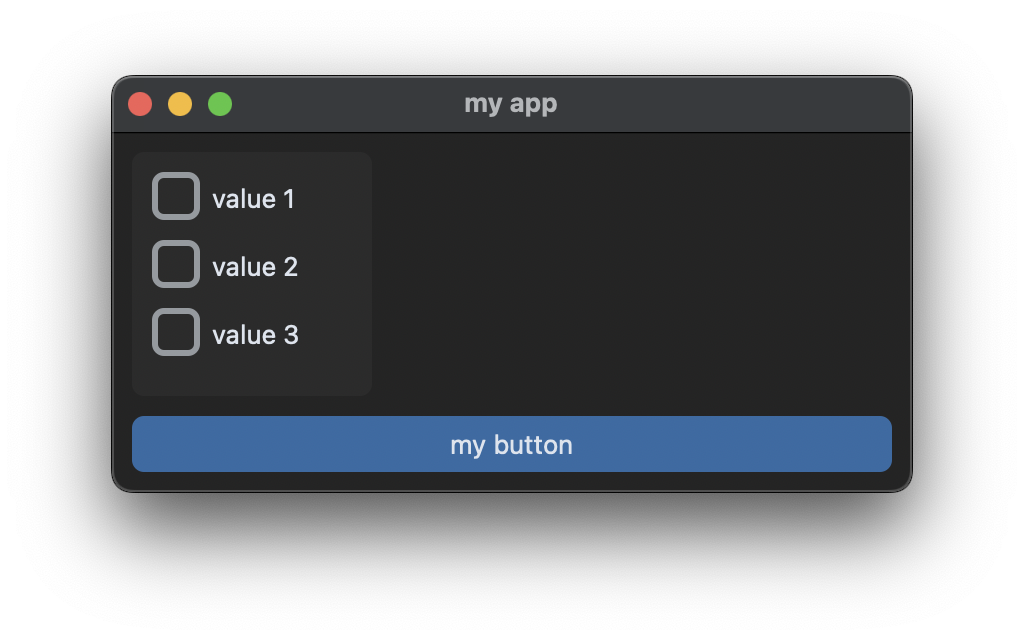Click the "my button" label text

512,444
